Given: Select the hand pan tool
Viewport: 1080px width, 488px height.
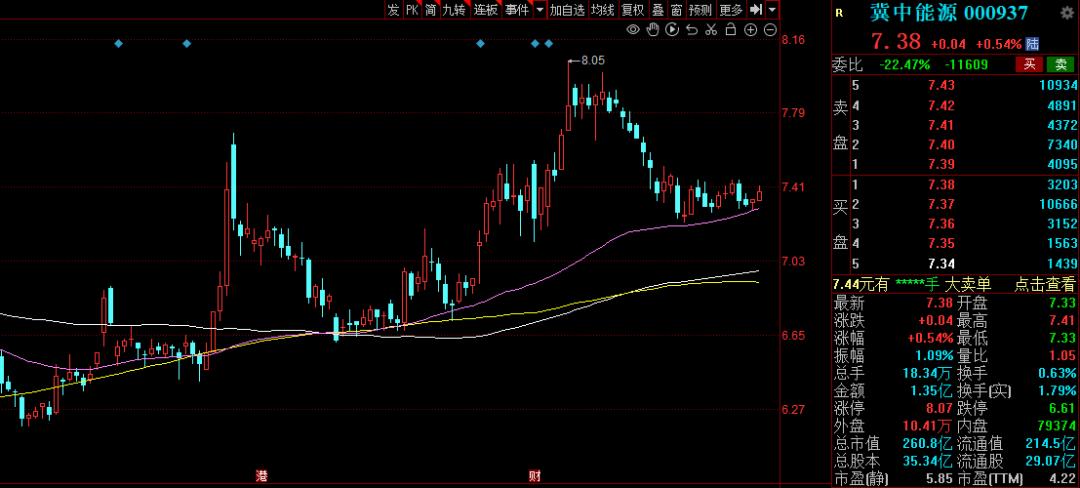Looking at the screenshot, I should point(652,30).
